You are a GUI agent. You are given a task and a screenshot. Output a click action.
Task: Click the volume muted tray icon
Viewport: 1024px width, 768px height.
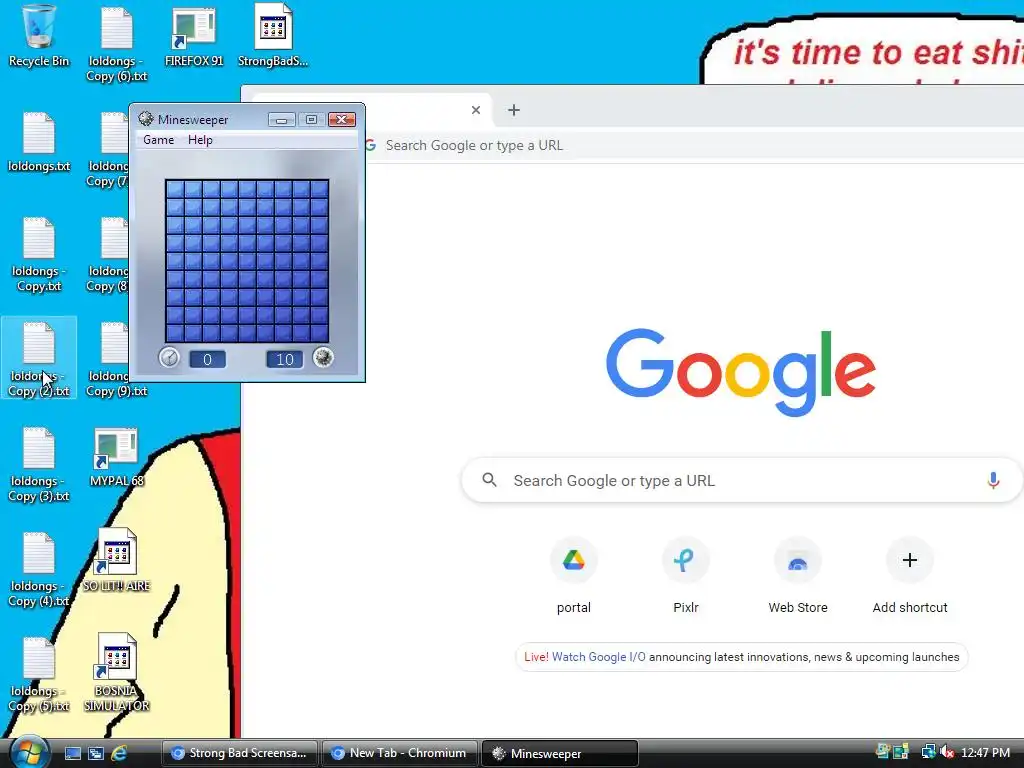point(947,752)
